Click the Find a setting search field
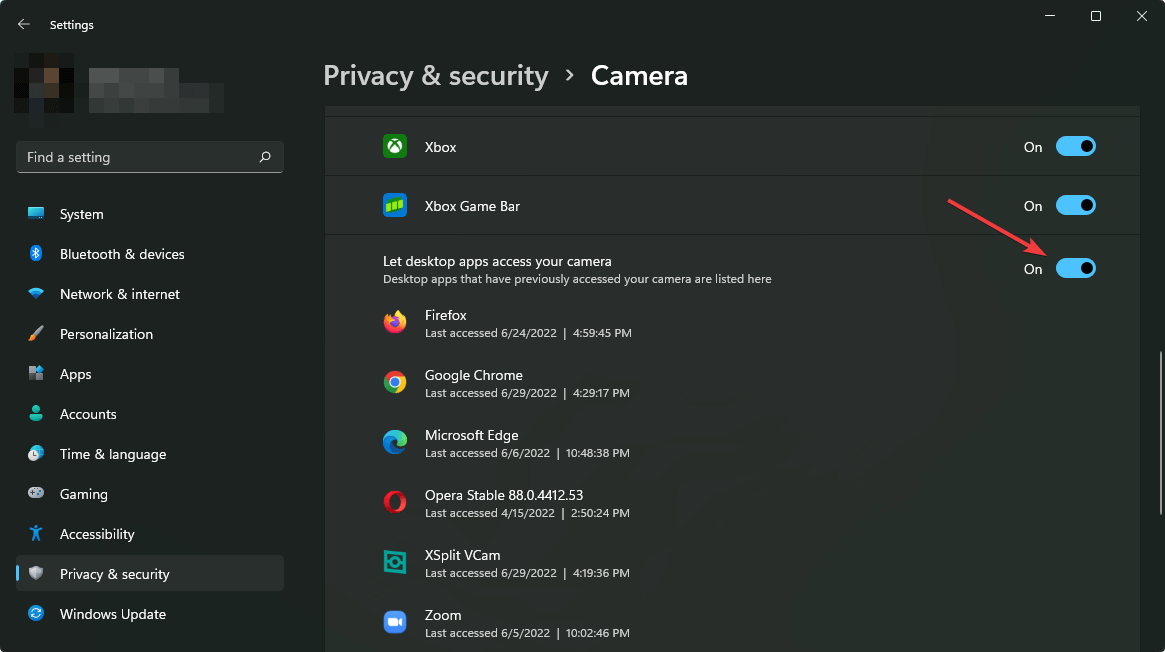 coord(149,156)
